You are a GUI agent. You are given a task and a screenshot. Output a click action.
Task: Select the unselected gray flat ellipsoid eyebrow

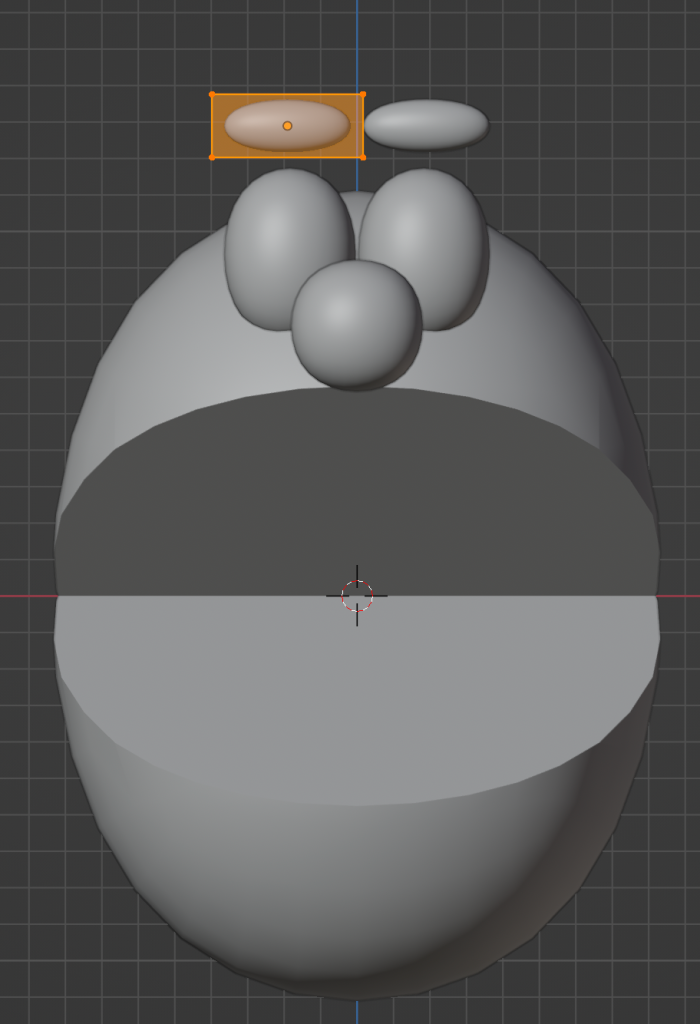click(426, 125)
